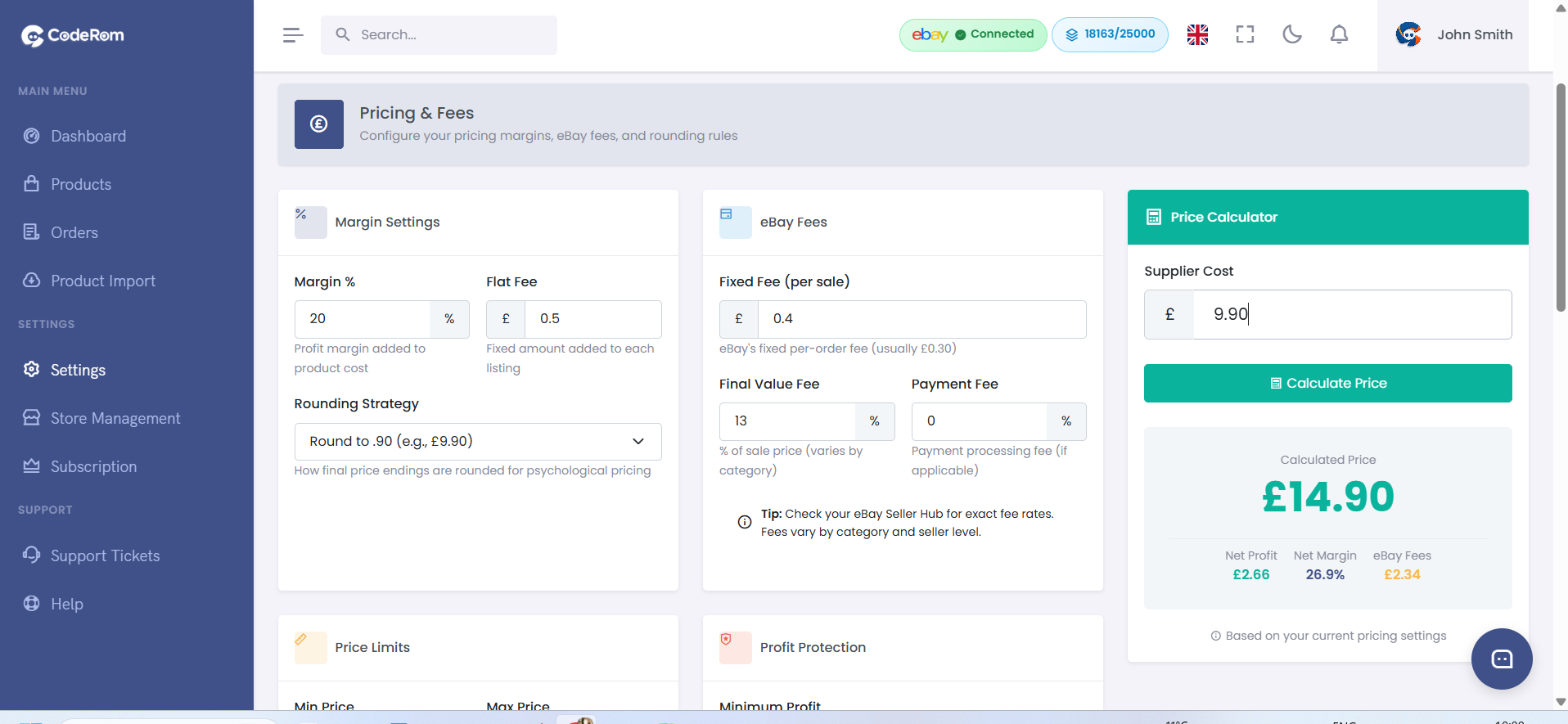The height and width of the screenshot is (724, 1568).
Task: Click the Pricing & Fees pound icon
Action: click(x=319, y=124)
